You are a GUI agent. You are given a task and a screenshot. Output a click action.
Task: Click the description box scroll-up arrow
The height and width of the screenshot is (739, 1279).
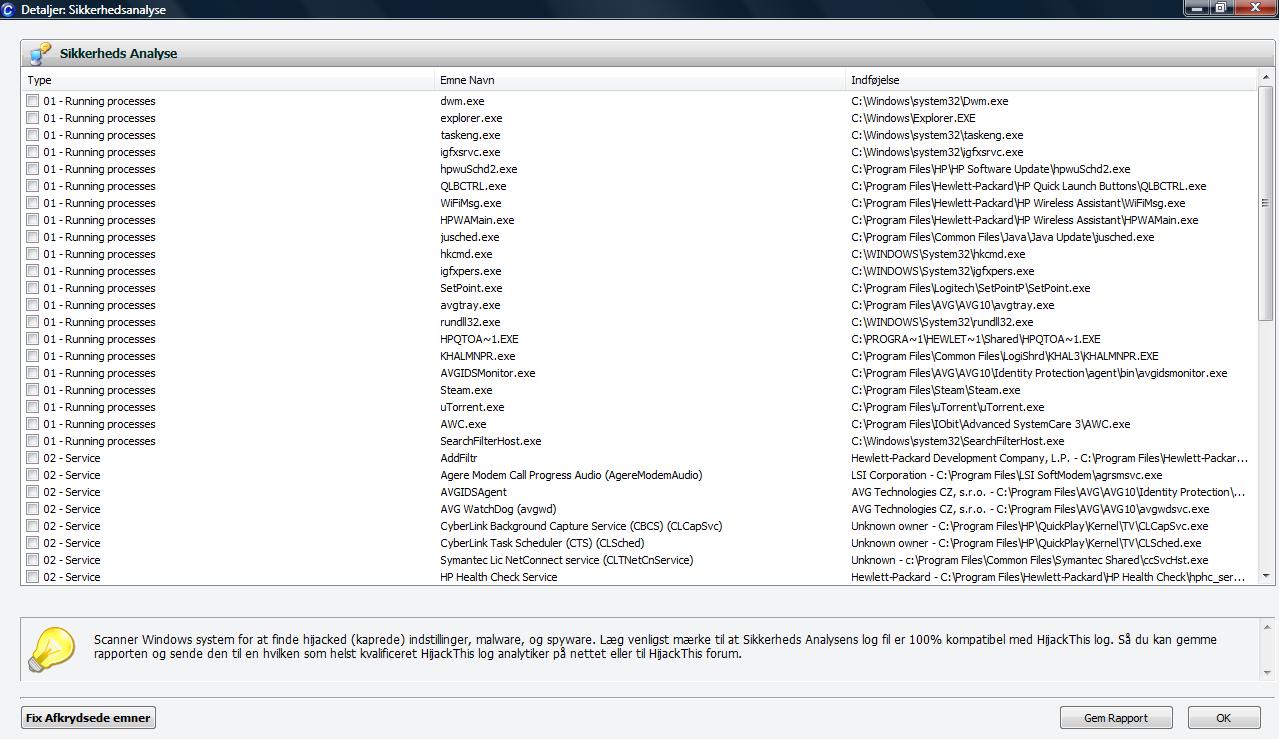coord(1265,627)
